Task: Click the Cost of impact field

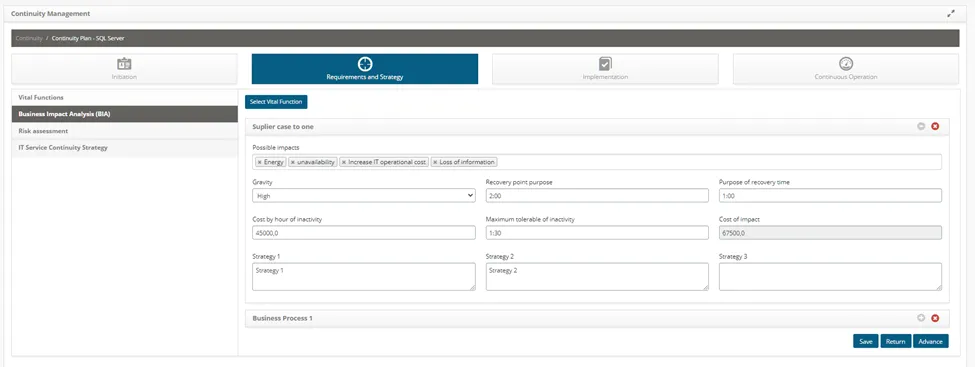Action: click(x=830, y=233)
